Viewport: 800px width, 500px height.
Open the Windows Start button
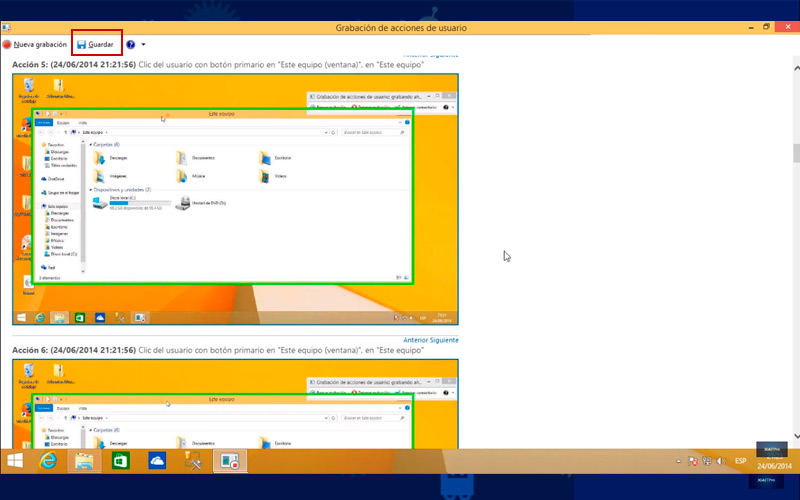pos(15,461)
